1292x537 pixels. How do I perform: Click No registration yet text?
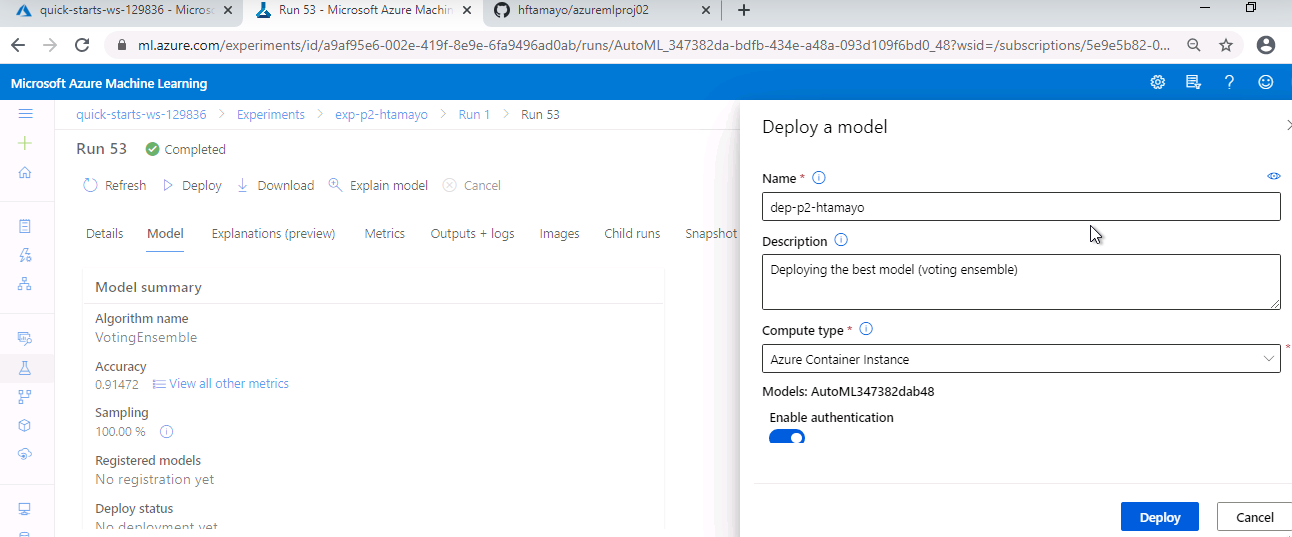pyautogui.click(x=155, y=479)
